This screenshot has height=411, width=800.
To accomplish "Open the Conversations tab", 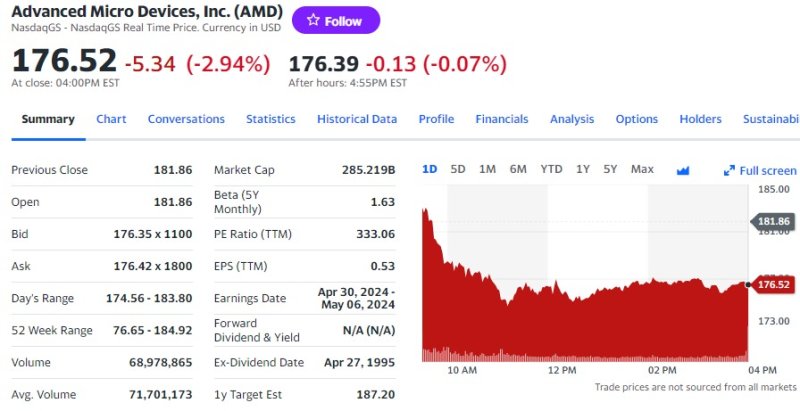I will pyautogui.click(x=186, y=119).
